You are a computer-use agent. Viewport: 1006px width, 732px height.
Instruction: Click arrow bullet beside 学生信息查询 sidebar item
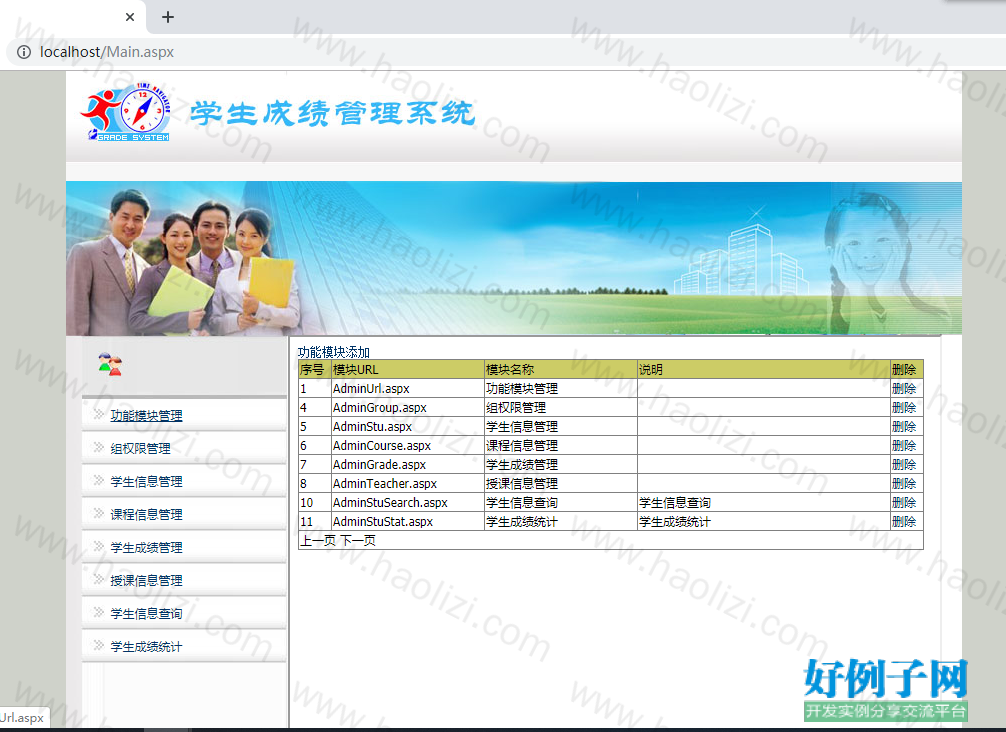(x=98, y=612)
